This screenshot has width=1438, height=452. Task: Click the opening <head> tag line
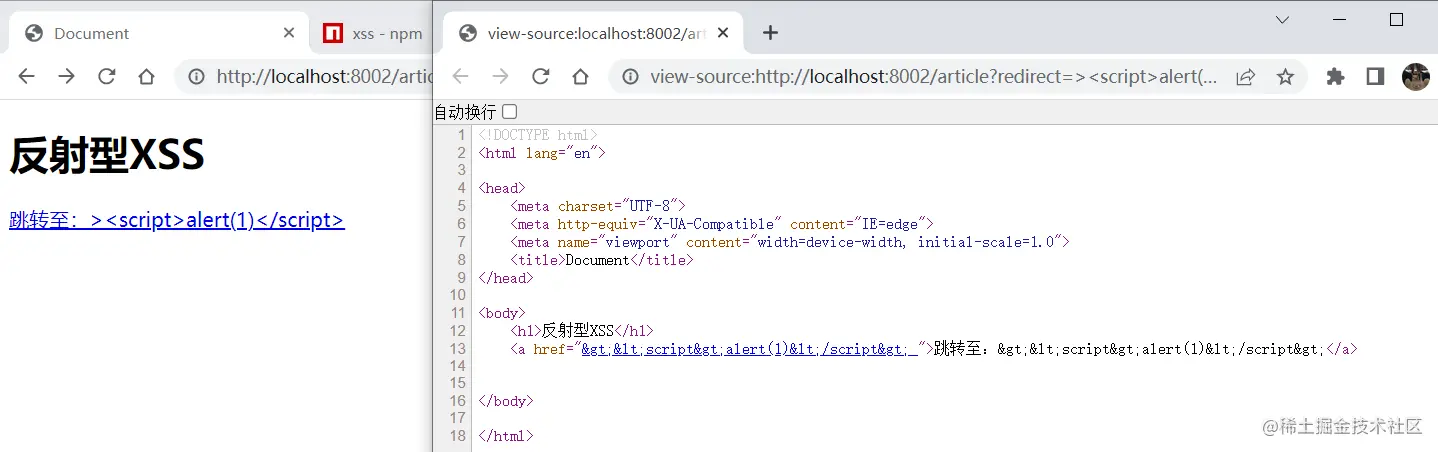tap(502, 188)
